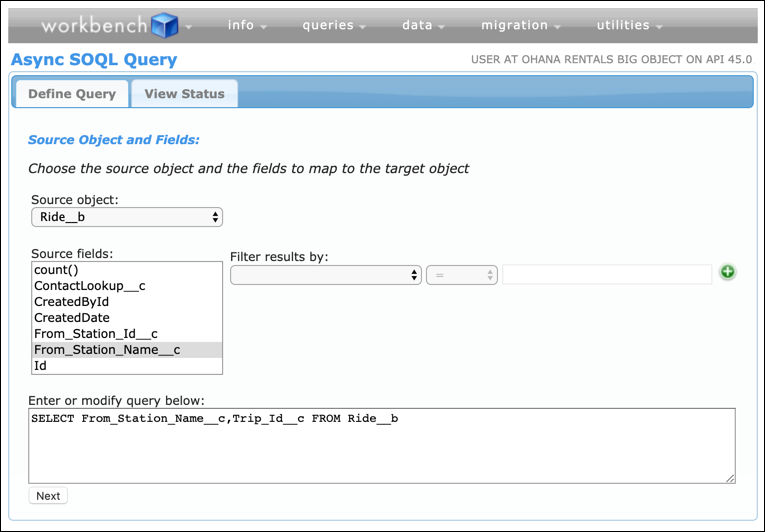Screen dimensions: 765x532
Task: Click the filter value input field
Action: 607,275
